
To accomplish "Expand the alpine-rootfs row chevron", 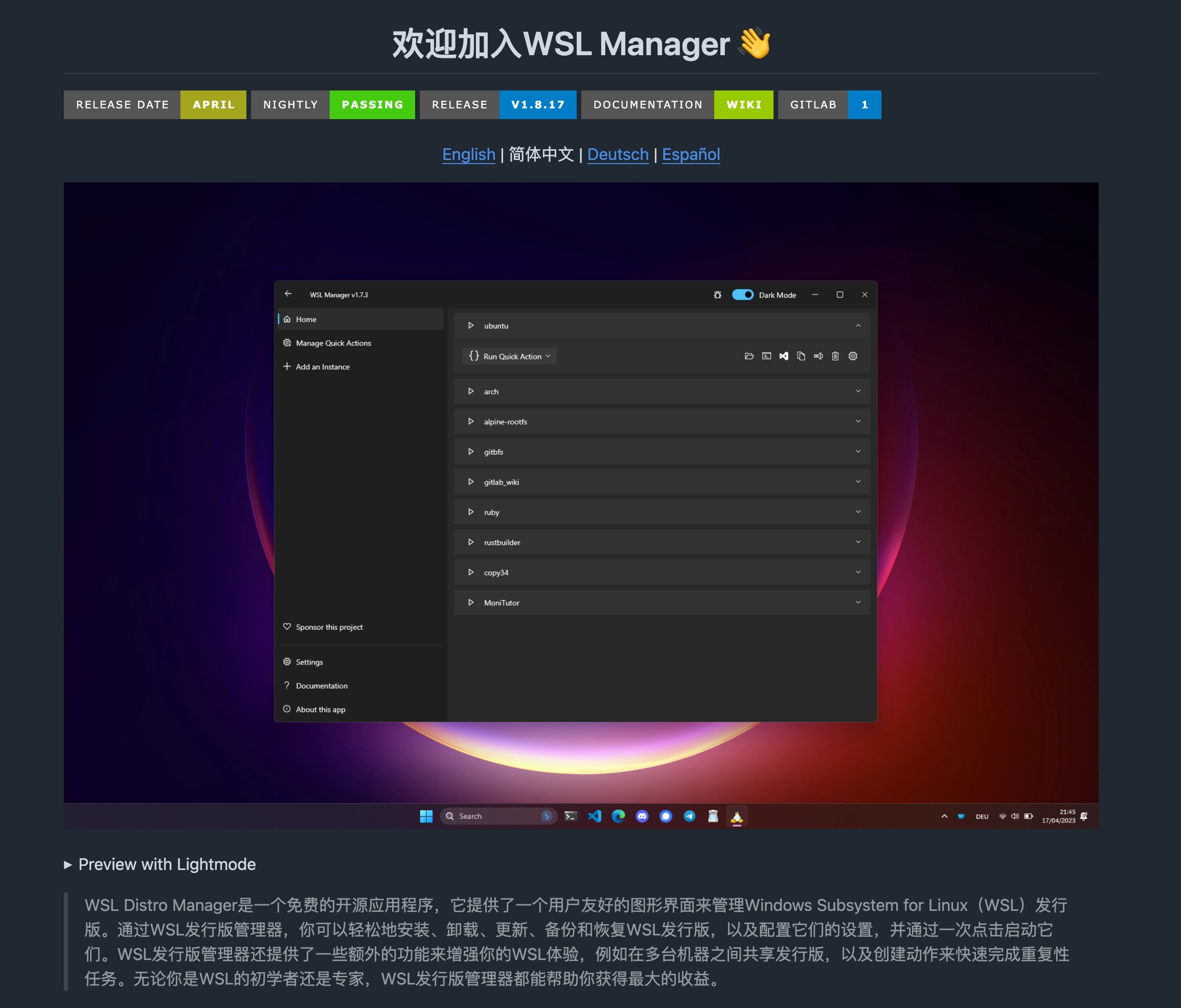I will (858, 422).
